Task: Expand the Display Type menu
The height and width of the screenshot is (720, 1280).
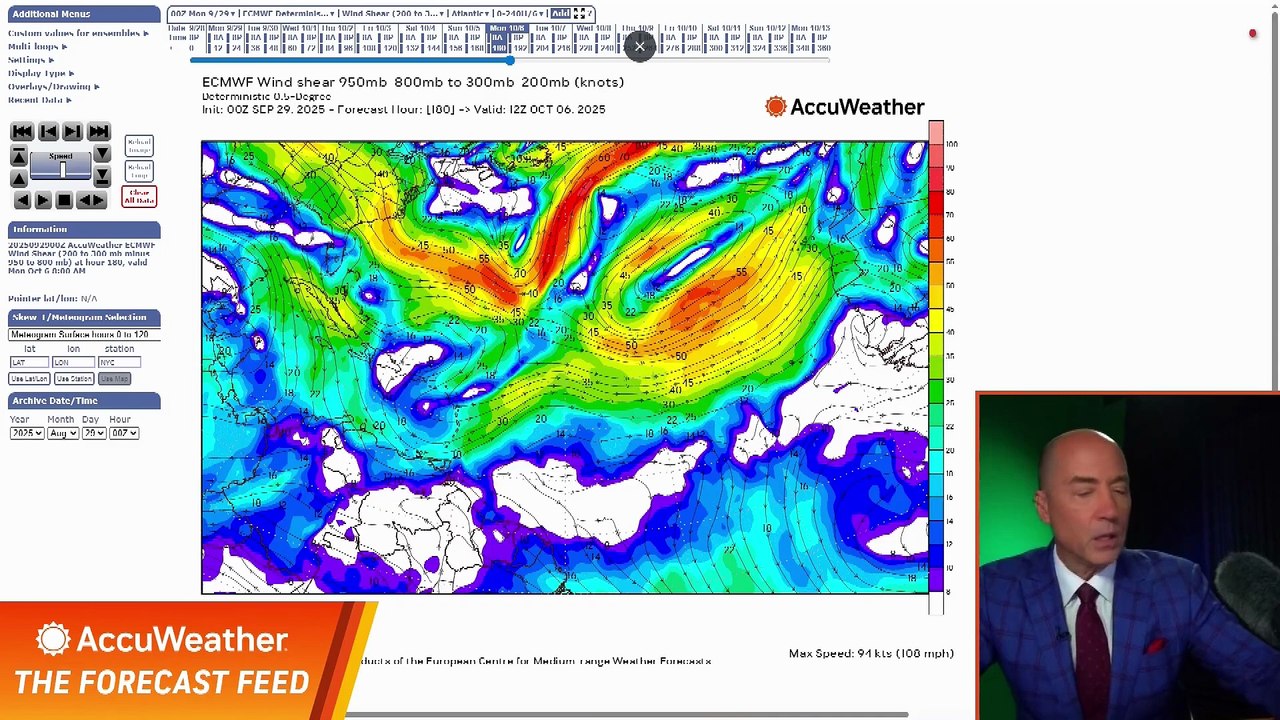Action: (41, 73)
